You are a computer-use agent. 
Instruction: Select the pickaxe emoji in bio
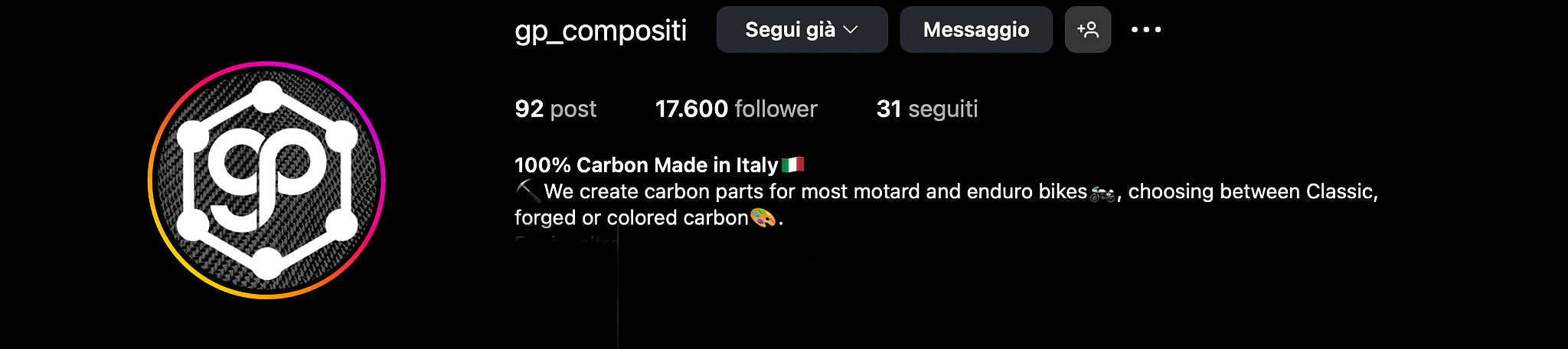(528, 191)
